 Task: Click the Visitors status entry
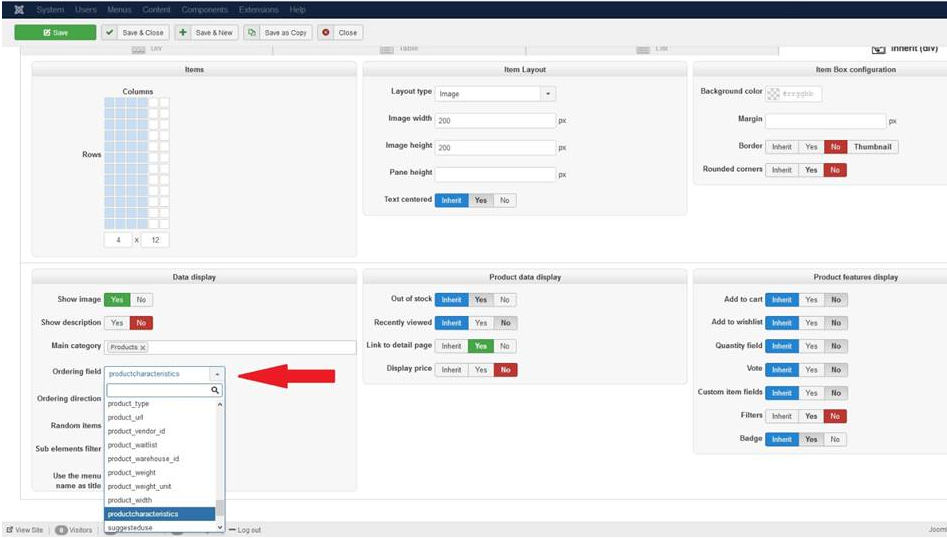click(x=74, y=530)
